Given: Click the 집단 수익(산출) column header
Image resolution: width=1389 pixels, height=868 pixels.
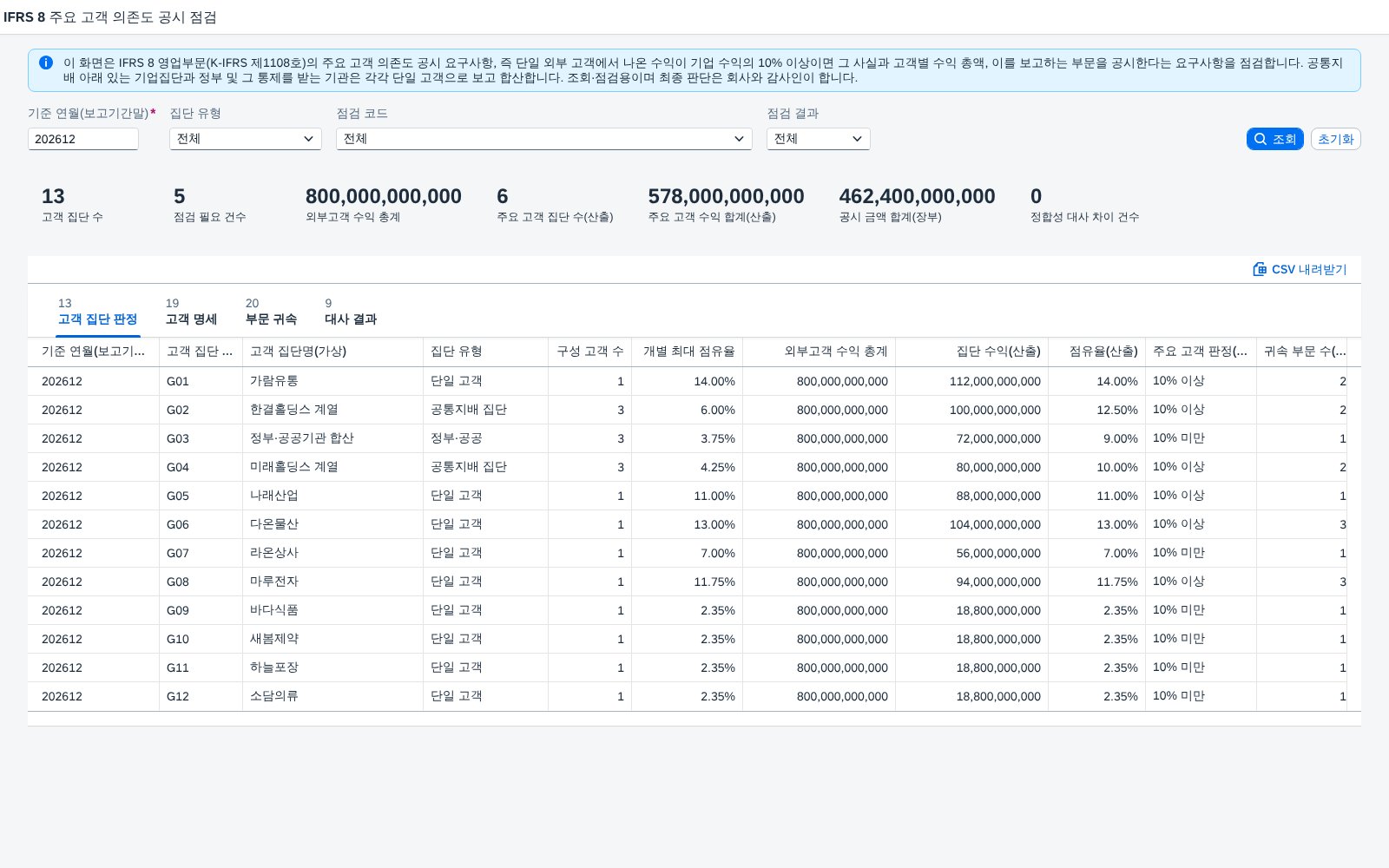Looking at the screenshot, I should click(x=971, y=352).
